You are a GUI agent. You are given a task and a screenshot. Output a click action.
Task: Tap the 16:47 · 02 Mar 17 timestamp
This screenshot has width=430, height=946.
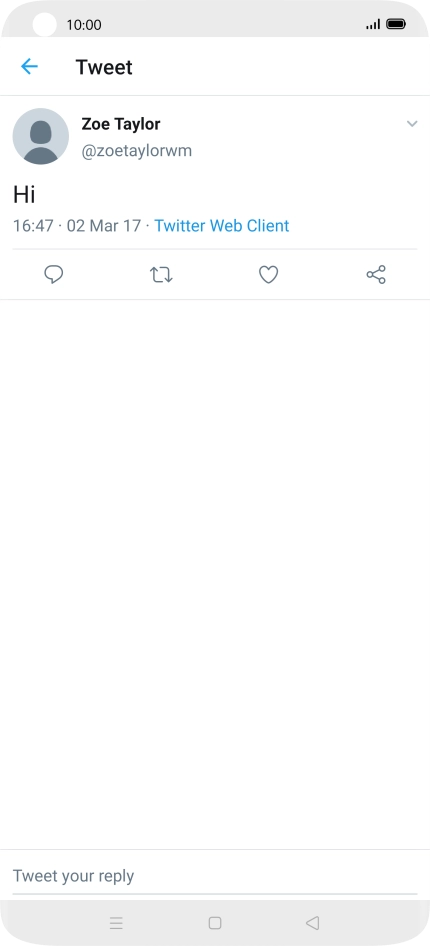77,226
